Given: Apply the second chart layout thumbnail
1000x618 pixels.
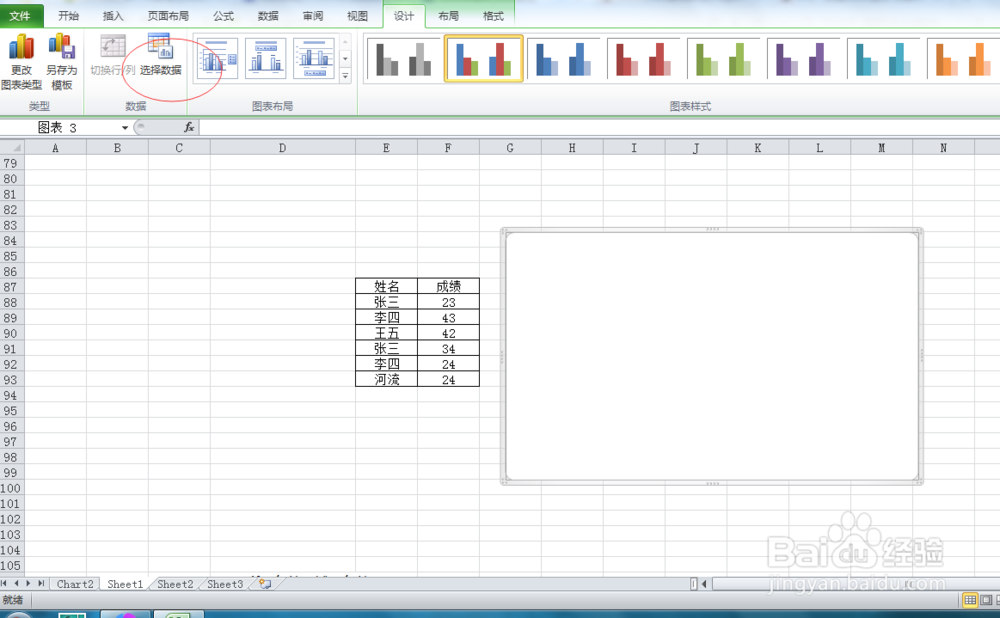Looking at the screenshot, I should point(265,58).
